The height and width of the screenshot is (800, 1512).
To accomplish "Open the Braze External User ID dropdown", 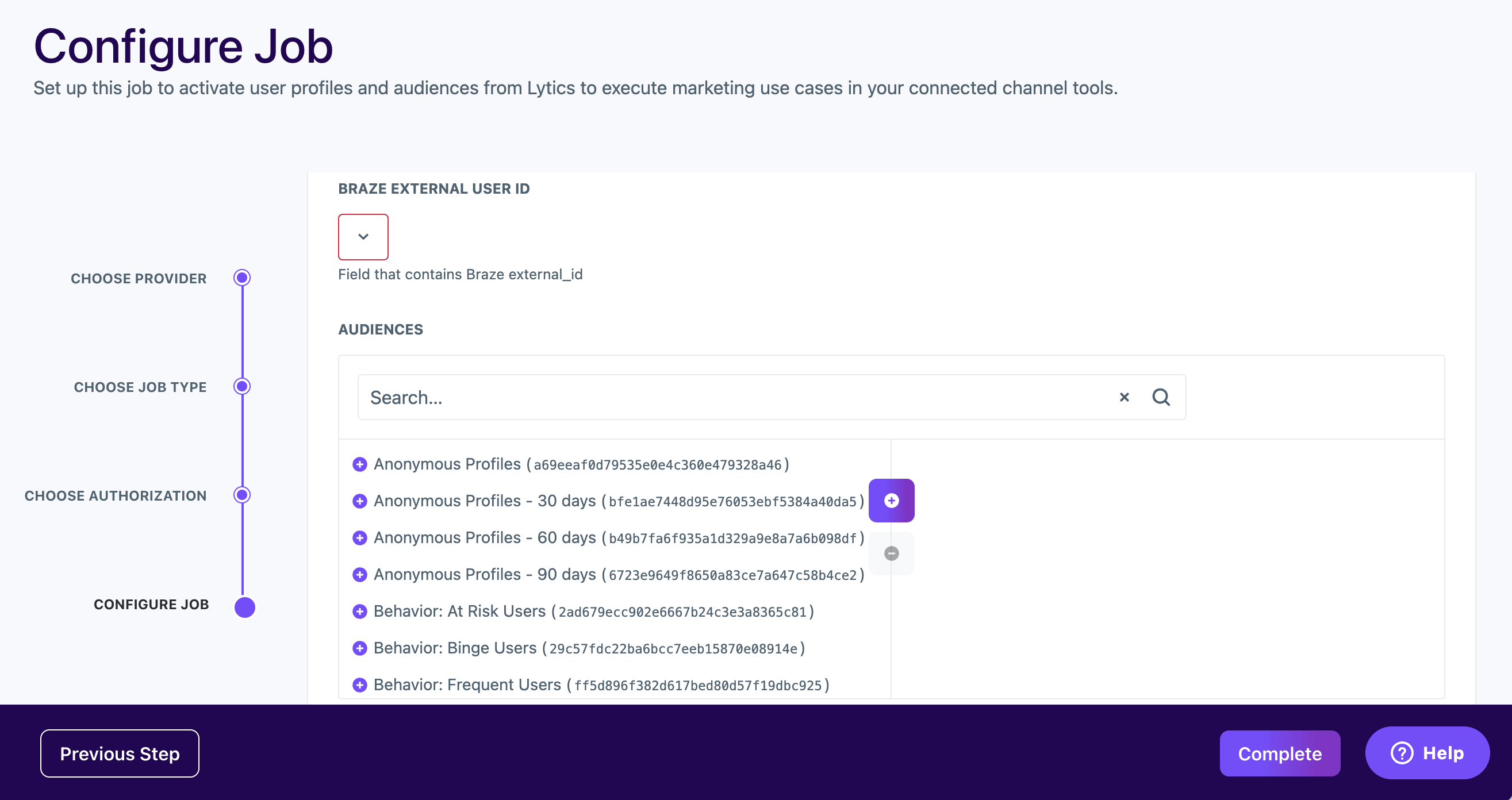I will click(x=363, y=237).
